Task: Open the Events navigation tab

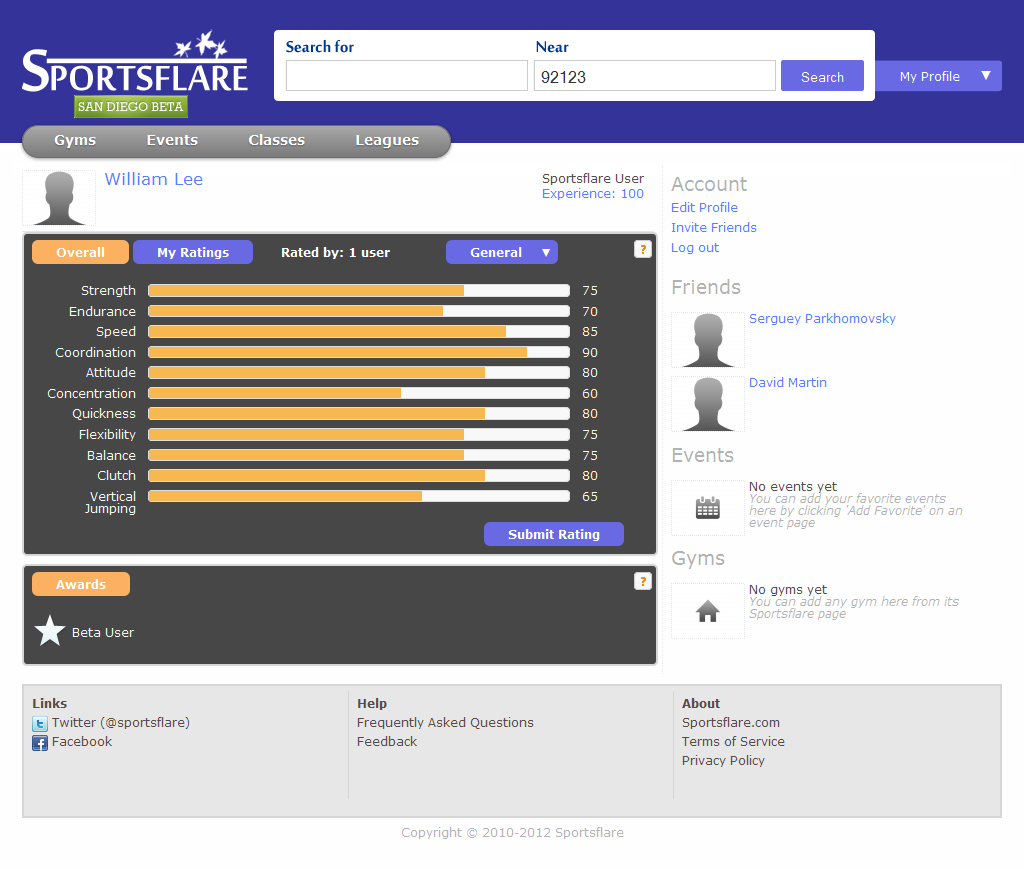Action: coord(172,140)
